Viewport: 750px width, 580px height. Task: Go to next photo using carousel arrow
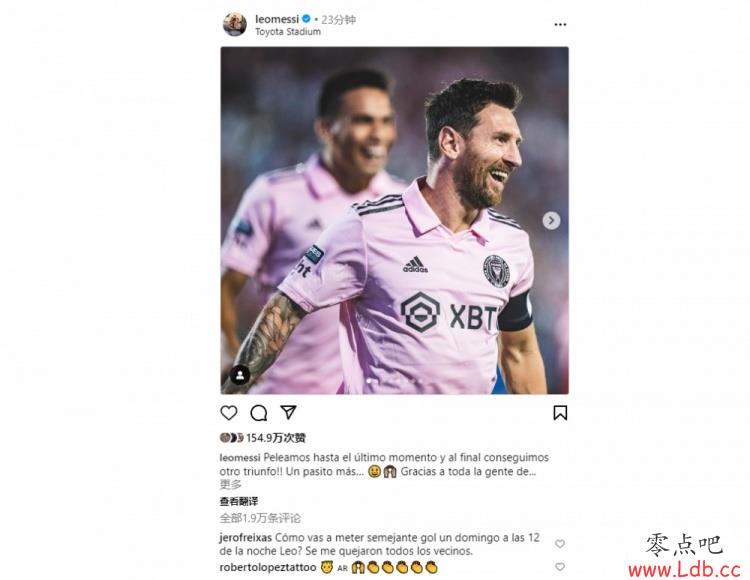(551, 220)
